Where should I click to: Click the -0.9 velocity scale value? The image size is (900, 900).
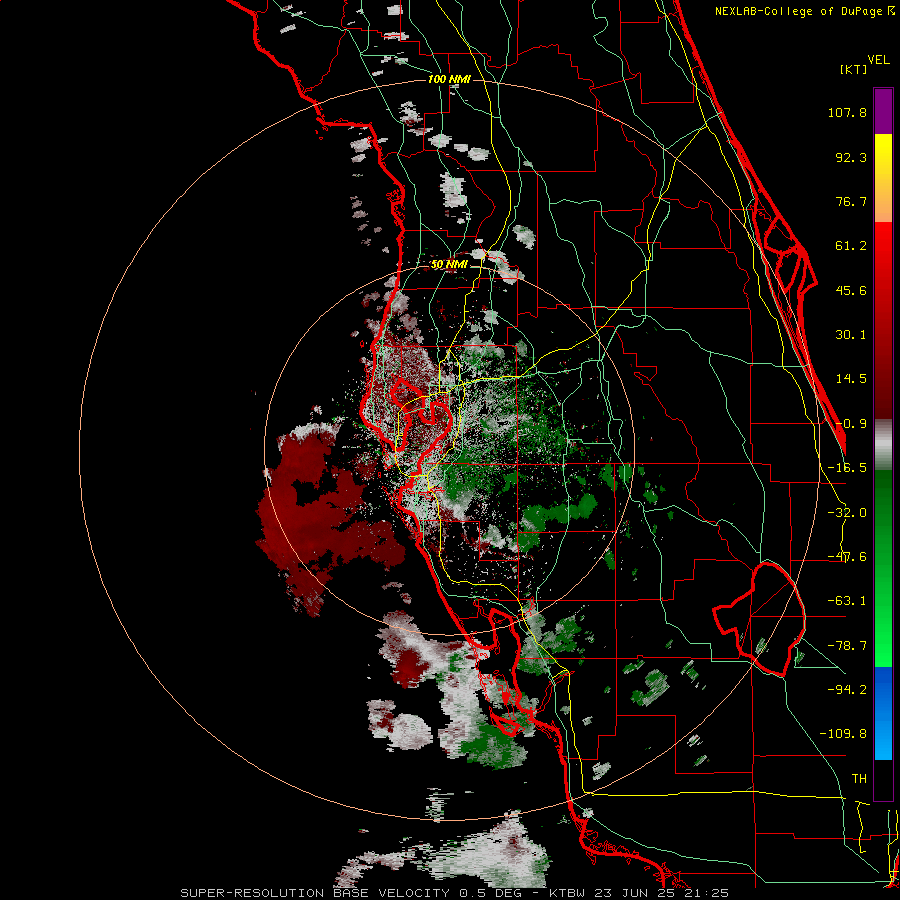[x=851, y=424]
